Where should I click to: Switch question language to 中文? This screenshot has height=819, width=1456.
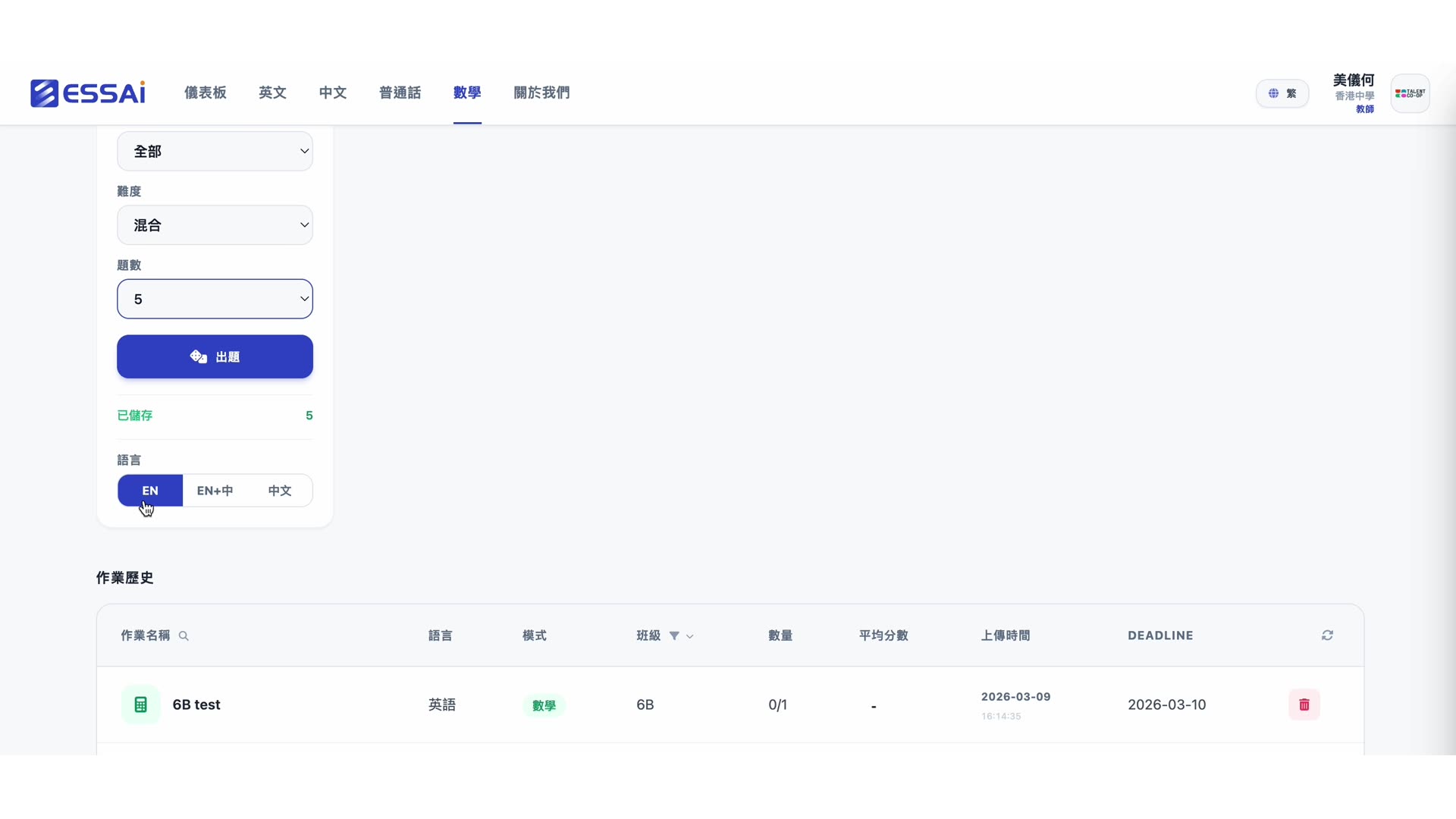click(279, 491)
